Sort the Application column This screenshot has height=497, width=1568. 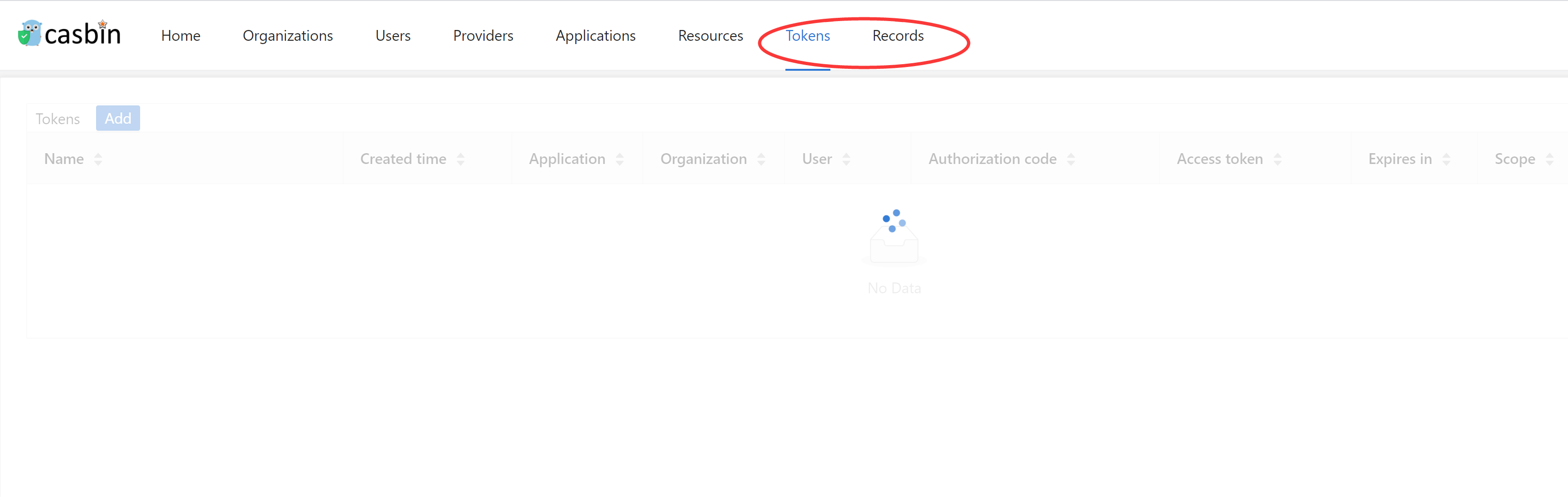pos(620,158)
